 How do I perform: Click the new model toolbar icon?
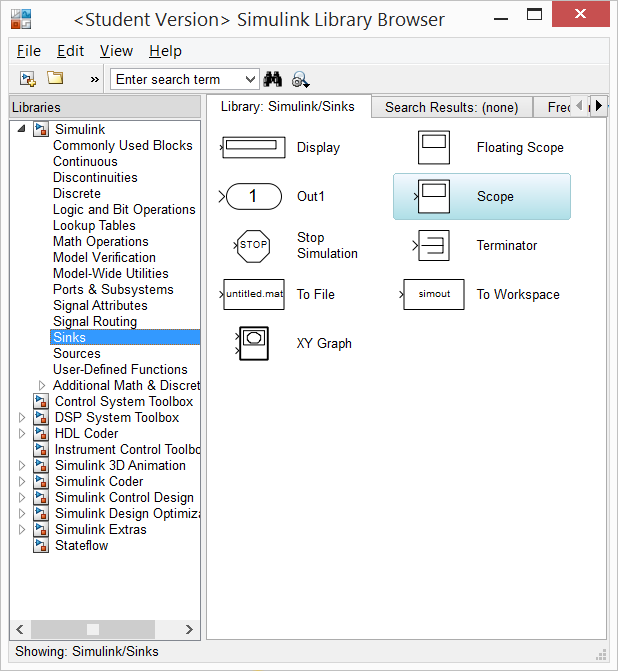coord(28,79)
